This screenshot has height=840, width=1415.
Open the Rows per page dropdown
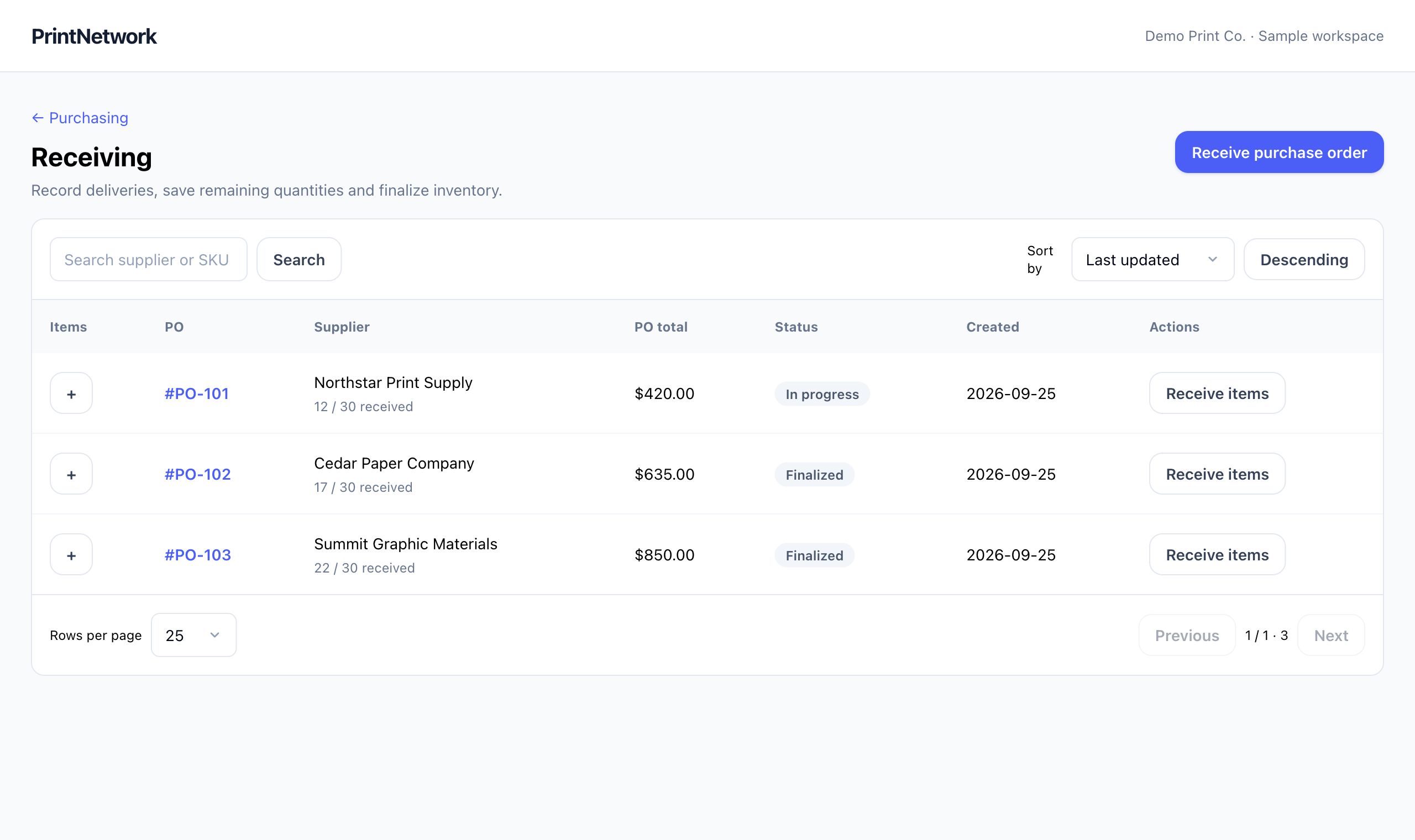tap(193, 635)
